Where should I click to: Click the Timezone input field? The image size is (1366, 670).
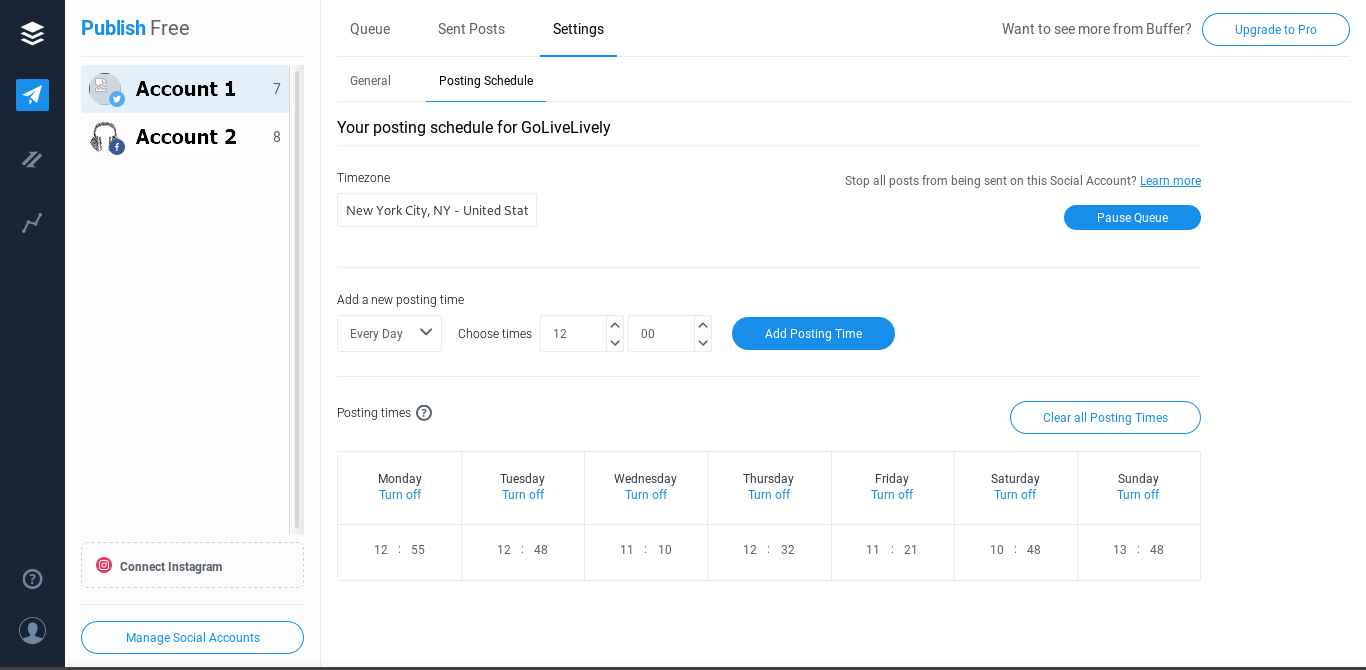click(437, 211)
